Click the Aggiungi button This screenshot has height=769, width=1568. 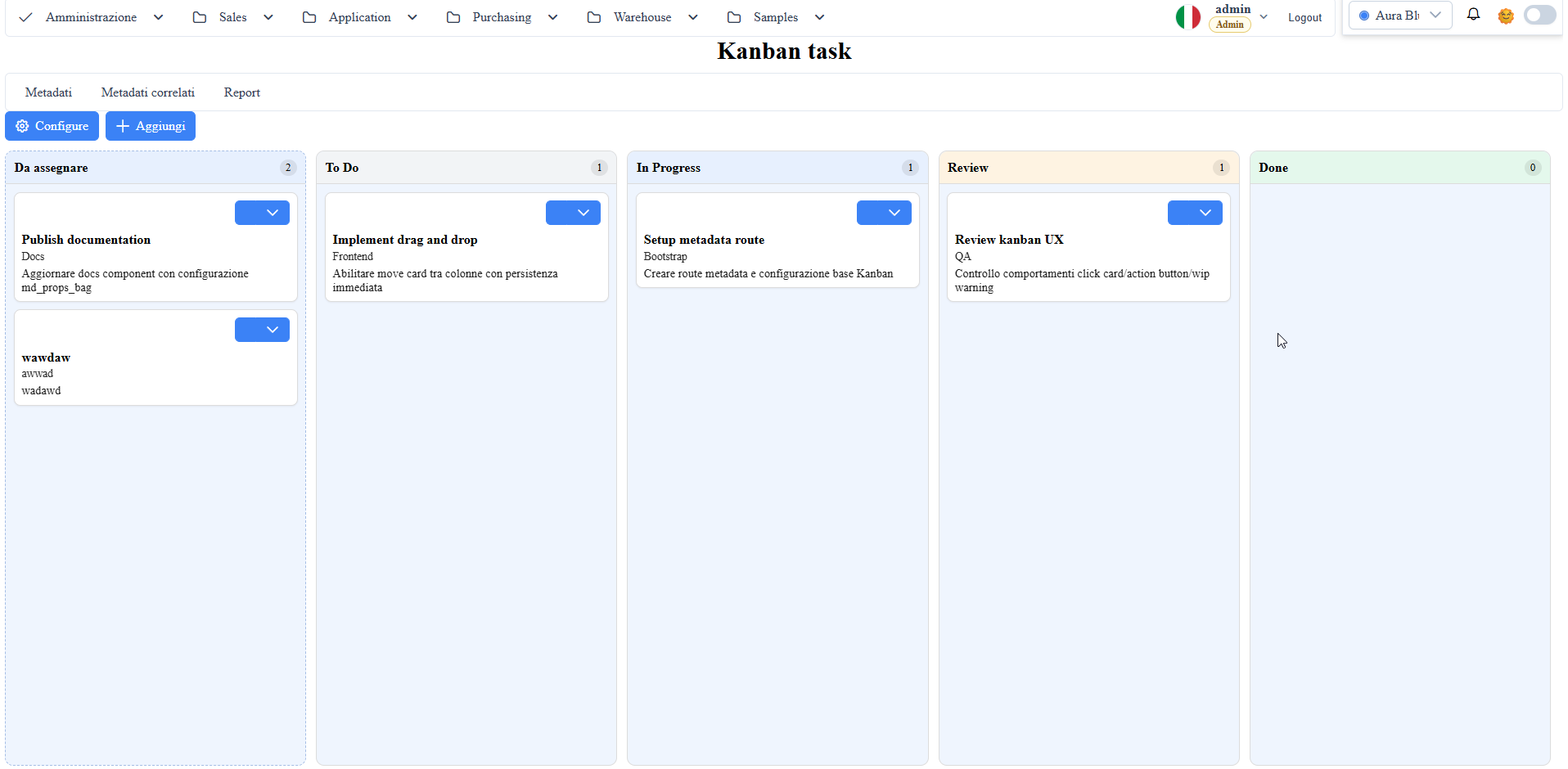[151, 126]
